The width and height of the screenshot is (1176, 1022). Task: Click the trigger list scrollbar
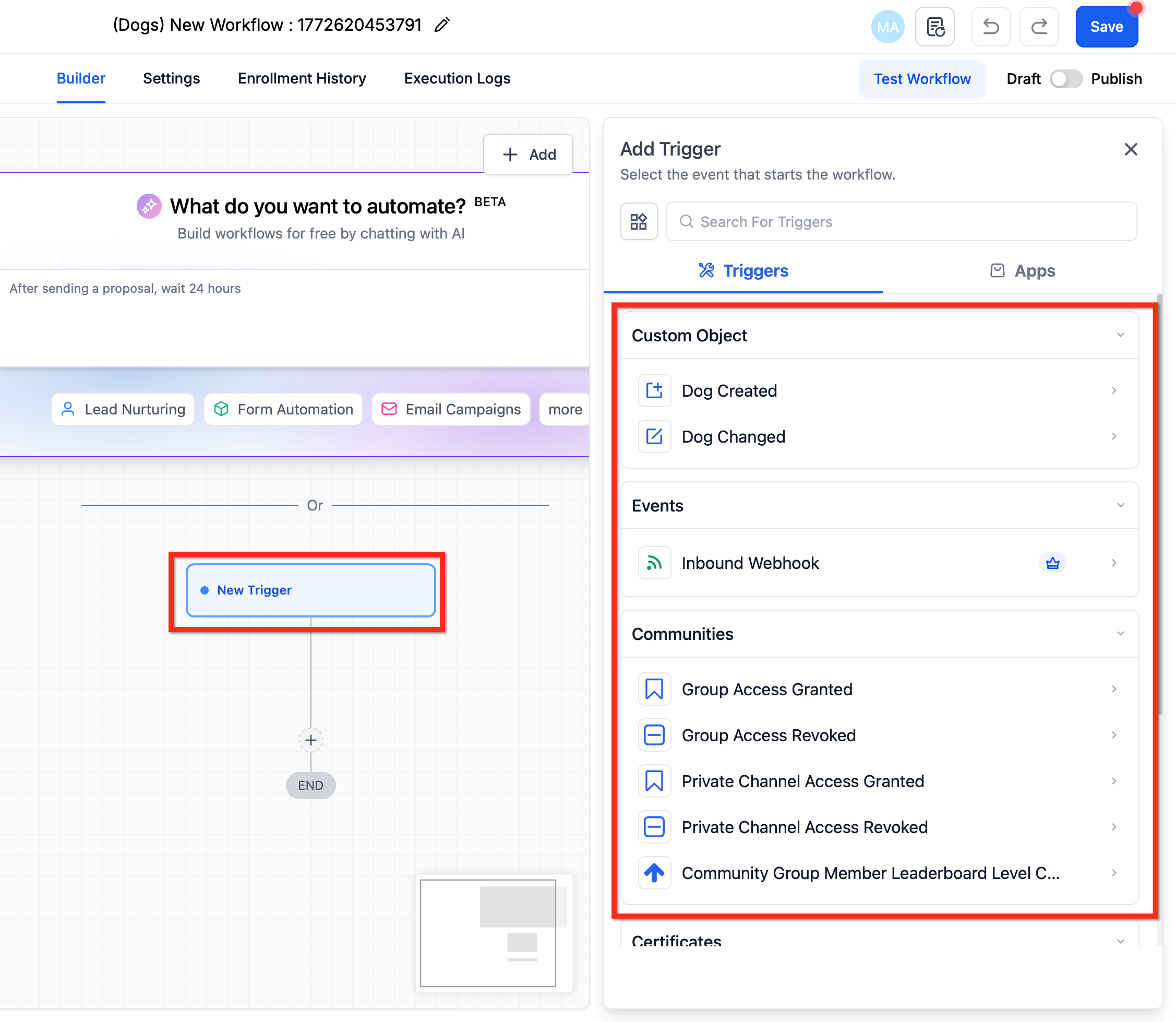1159,505
